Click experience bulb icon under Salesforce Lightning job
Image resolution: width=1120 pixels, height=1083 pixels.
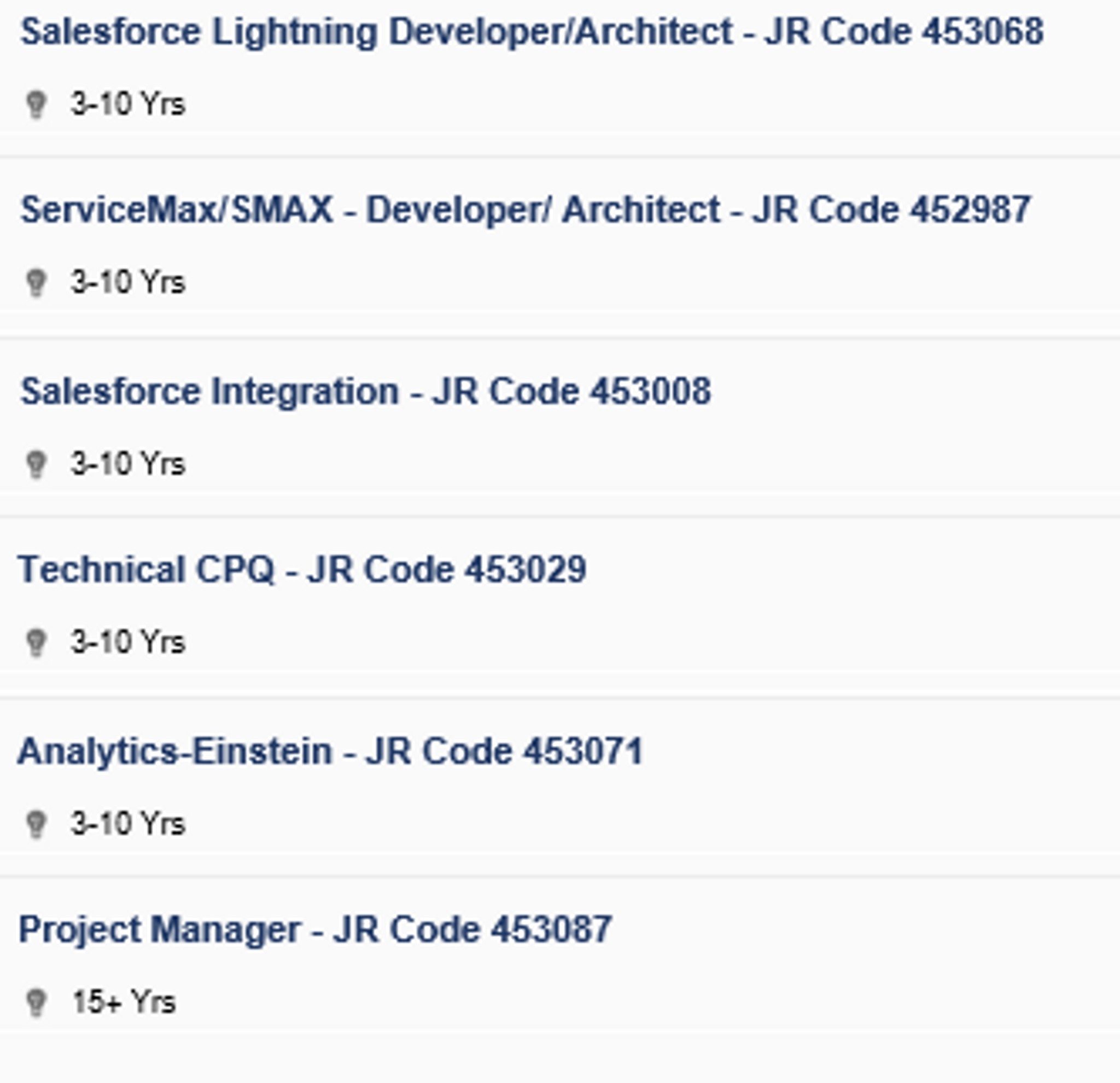[36, 104]
